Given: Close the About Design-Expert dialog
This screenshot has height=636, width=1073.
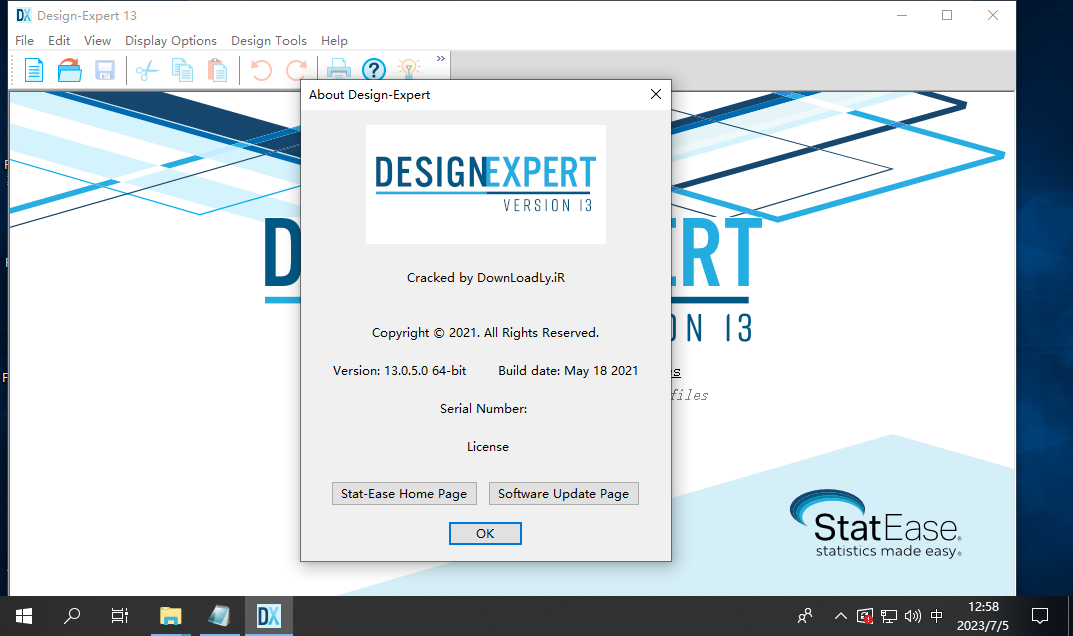Looking at the screenshot, I should coord(656,94).
